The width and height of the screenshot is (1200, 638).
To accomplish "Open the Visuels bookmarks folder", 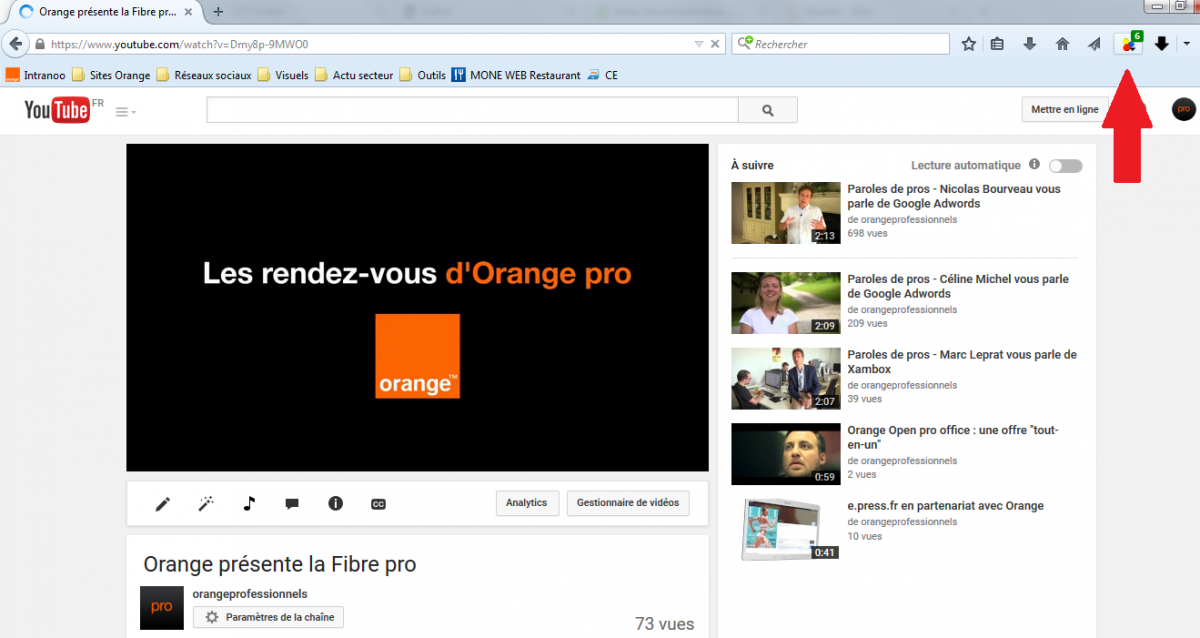I will point(283,75).
